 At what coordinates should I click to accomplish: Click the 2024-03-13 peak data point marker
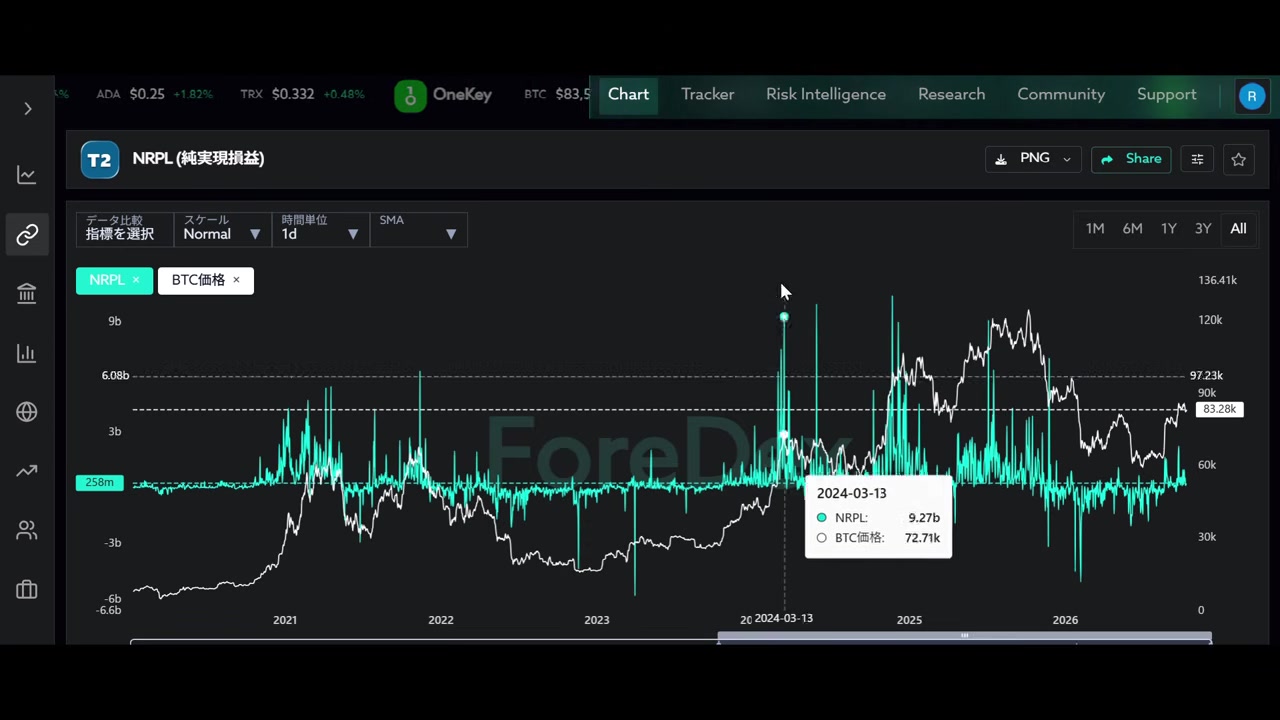tap(784, 317)
